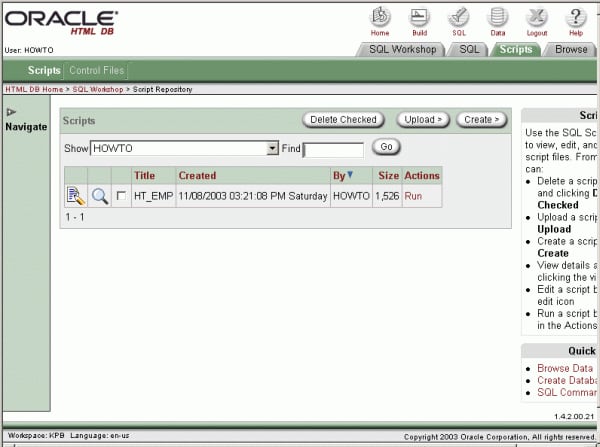
Task: Follow the SQL Workshop breadcrumb link
Action: coord(98,89)
